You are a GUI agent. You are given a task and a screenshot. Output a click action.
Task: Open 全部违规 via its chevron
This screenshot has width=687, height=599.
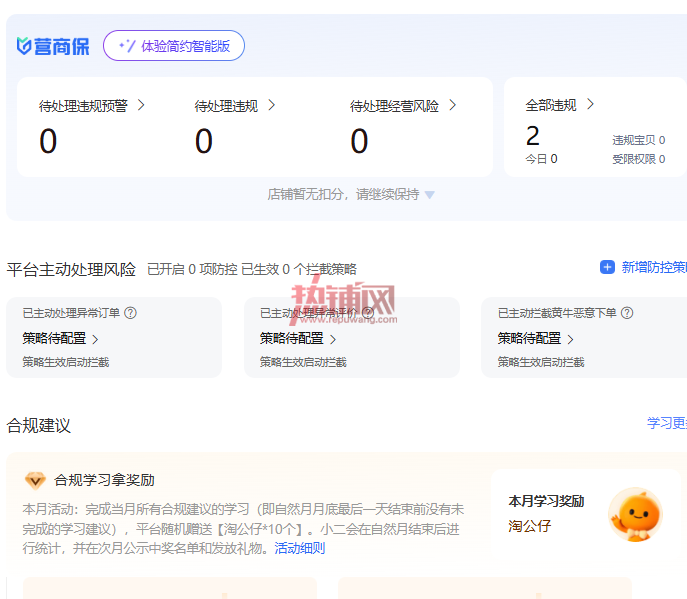[590, 104]
